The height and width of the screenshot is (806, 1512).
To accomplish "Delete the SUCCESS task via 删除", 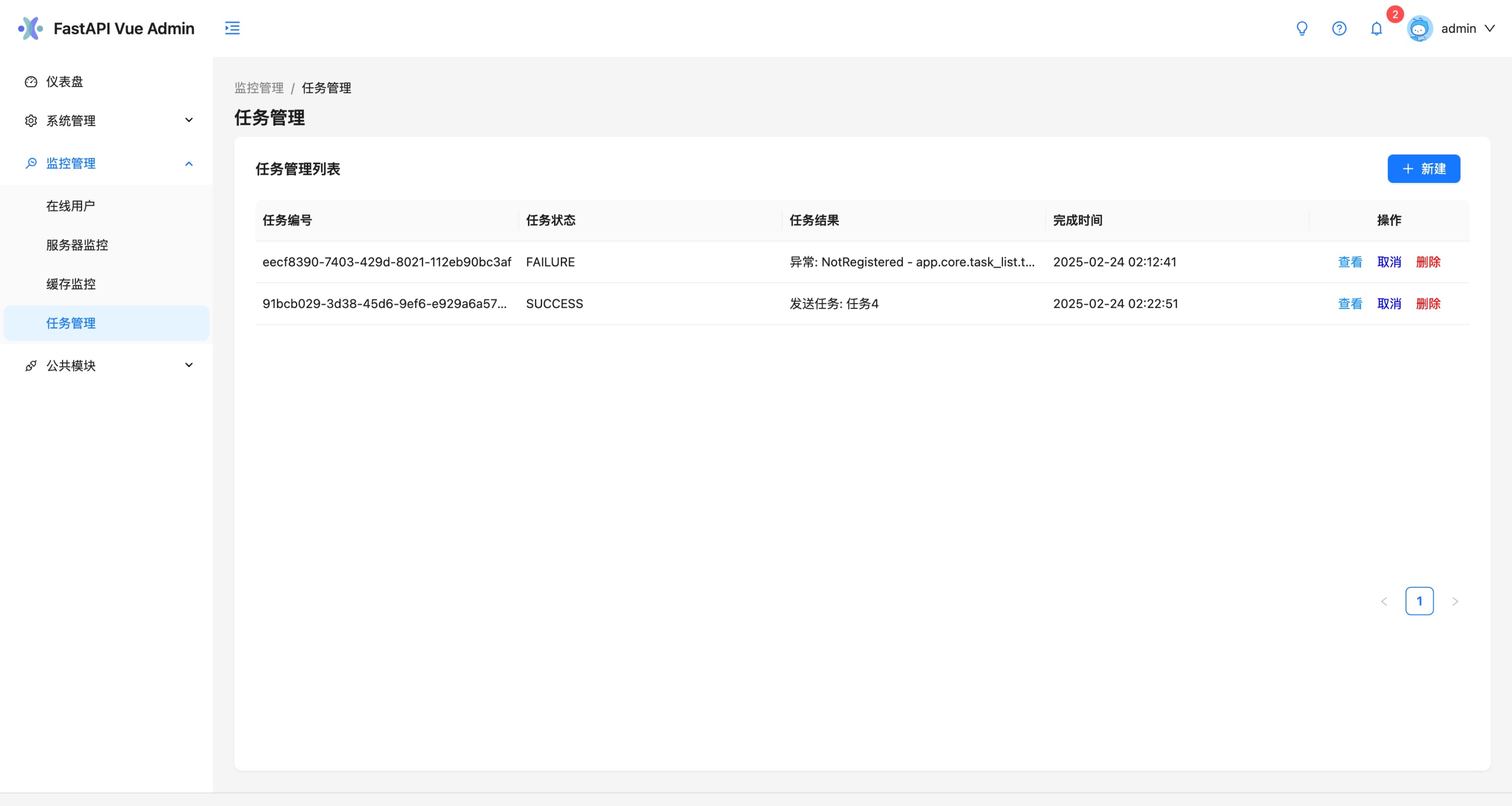I will (1428, 304).
